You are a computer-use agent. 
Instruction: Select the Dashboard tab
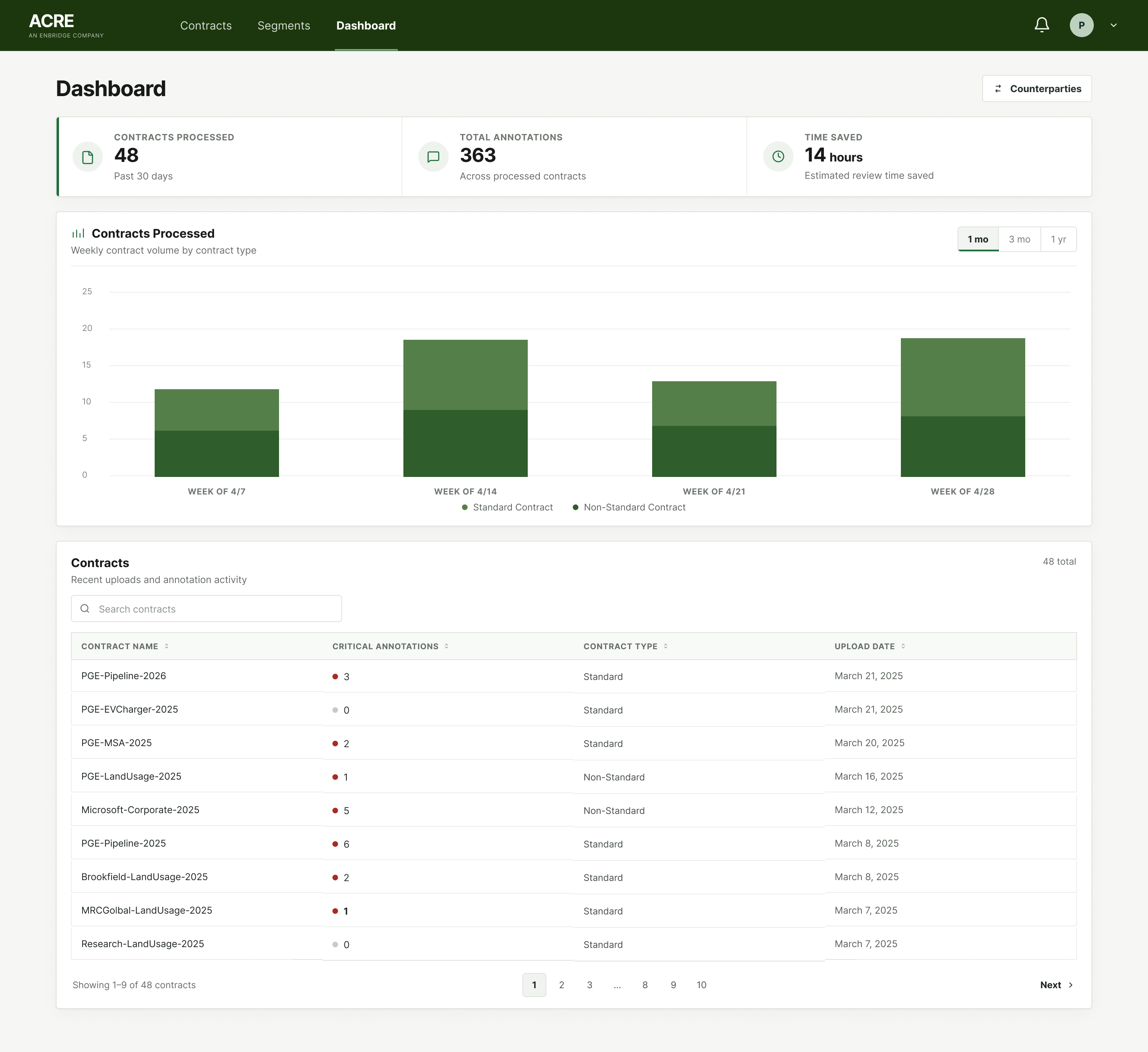click(x=366, y=26)
